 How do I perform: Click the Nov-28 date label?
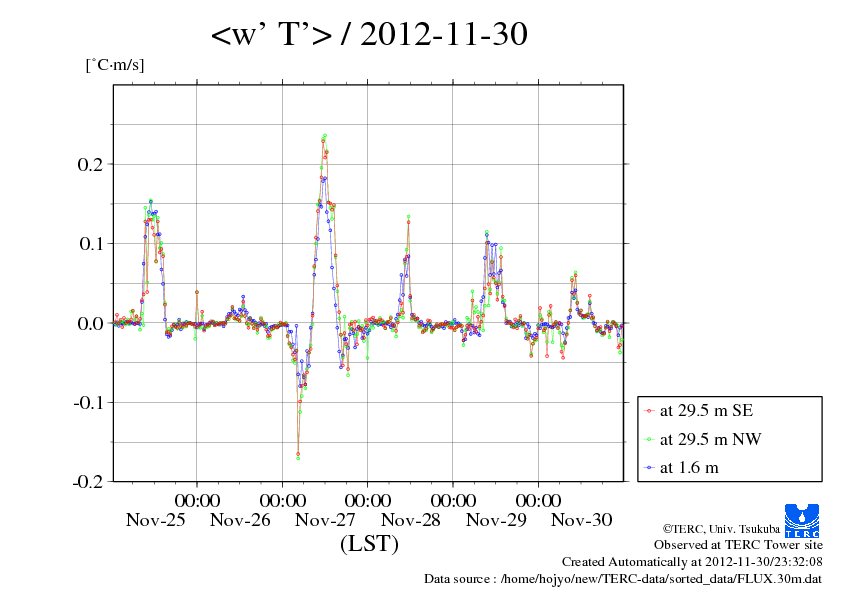410,520
